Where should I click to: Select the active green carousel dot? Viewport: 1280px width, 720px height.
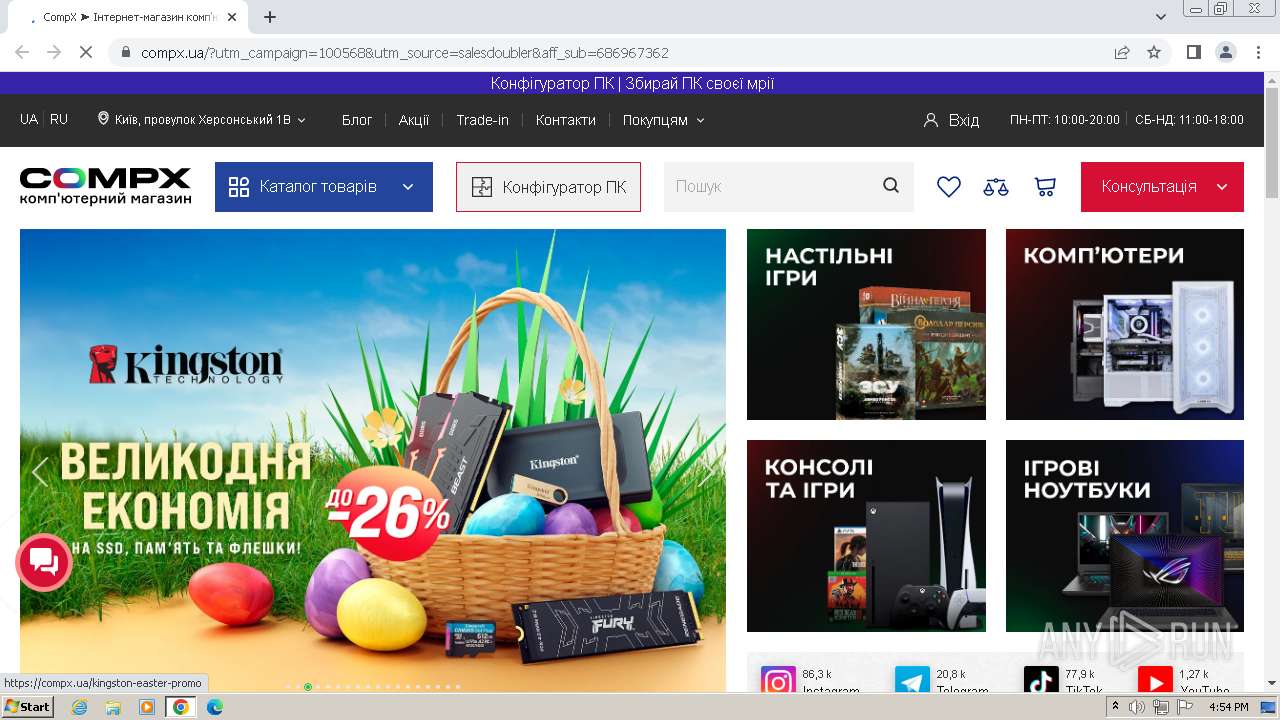[x=308, y=687]
